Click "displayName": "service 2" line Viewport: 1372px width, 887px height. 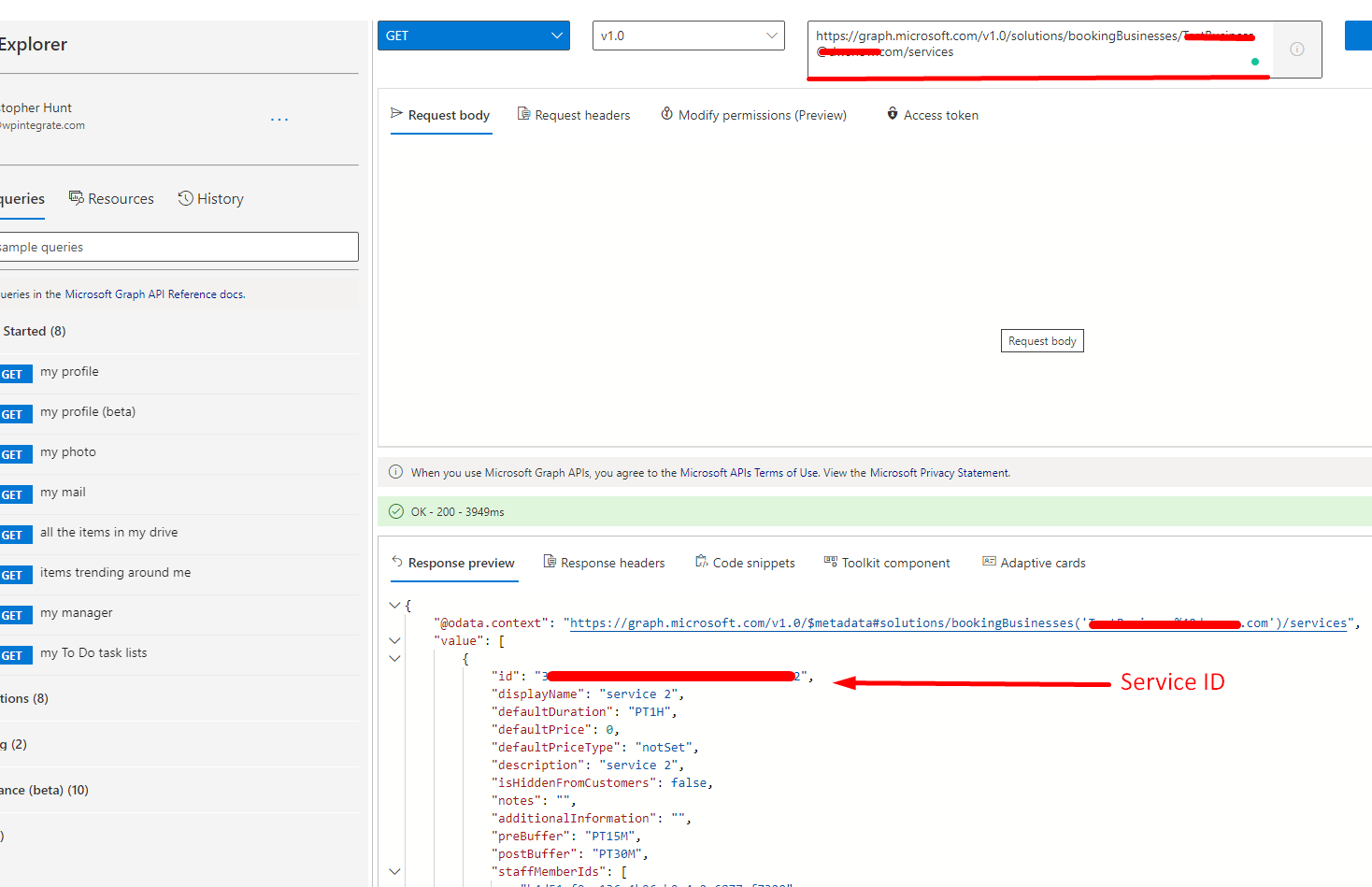588,694
